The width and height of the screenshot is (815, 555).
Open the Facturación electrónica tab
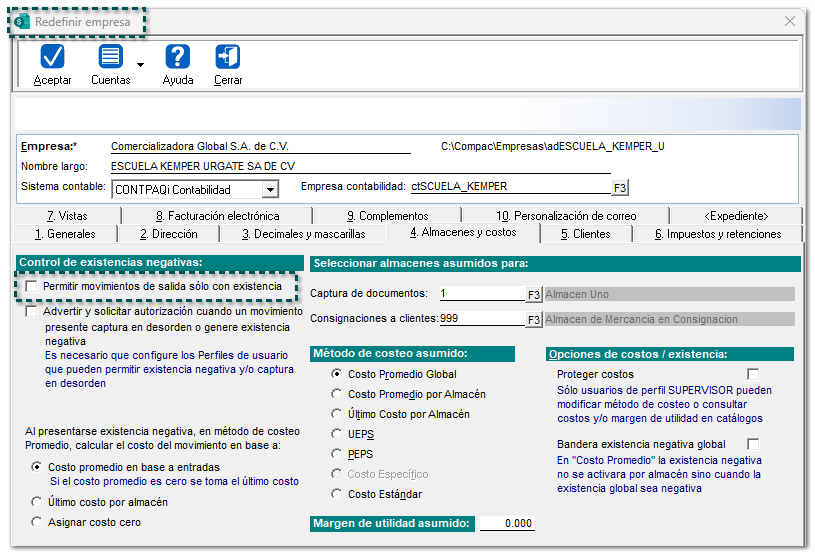216,215
